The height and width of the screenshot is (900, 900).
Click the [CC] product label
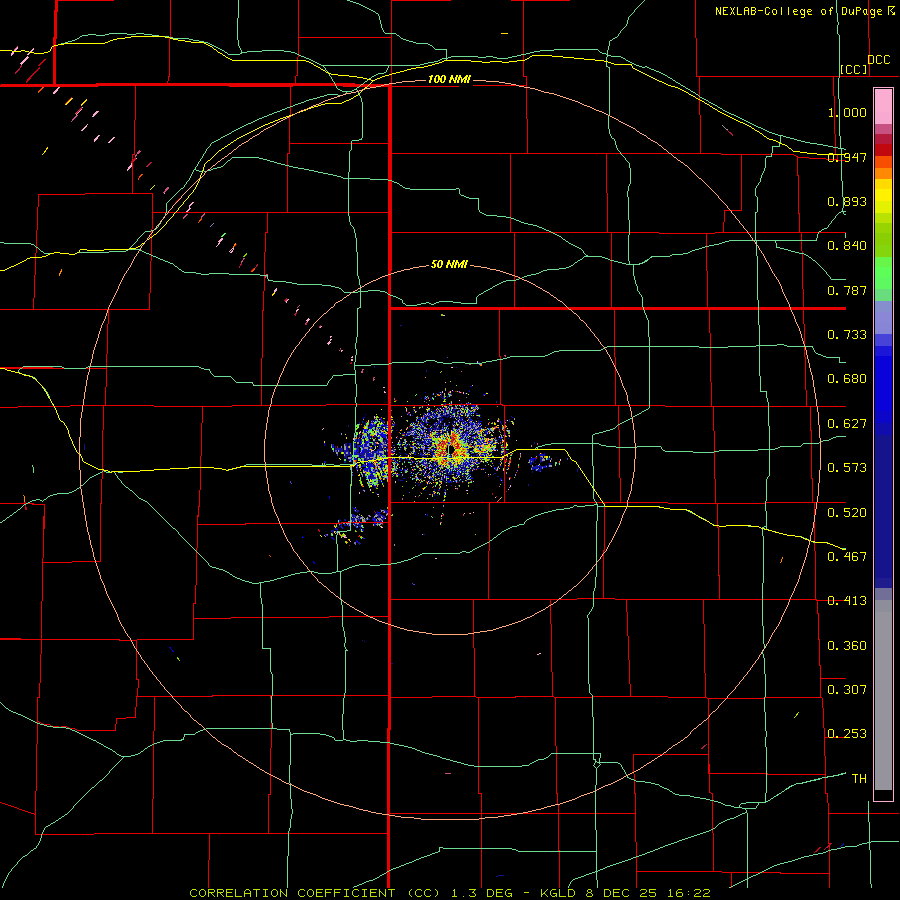click(854, 69)
